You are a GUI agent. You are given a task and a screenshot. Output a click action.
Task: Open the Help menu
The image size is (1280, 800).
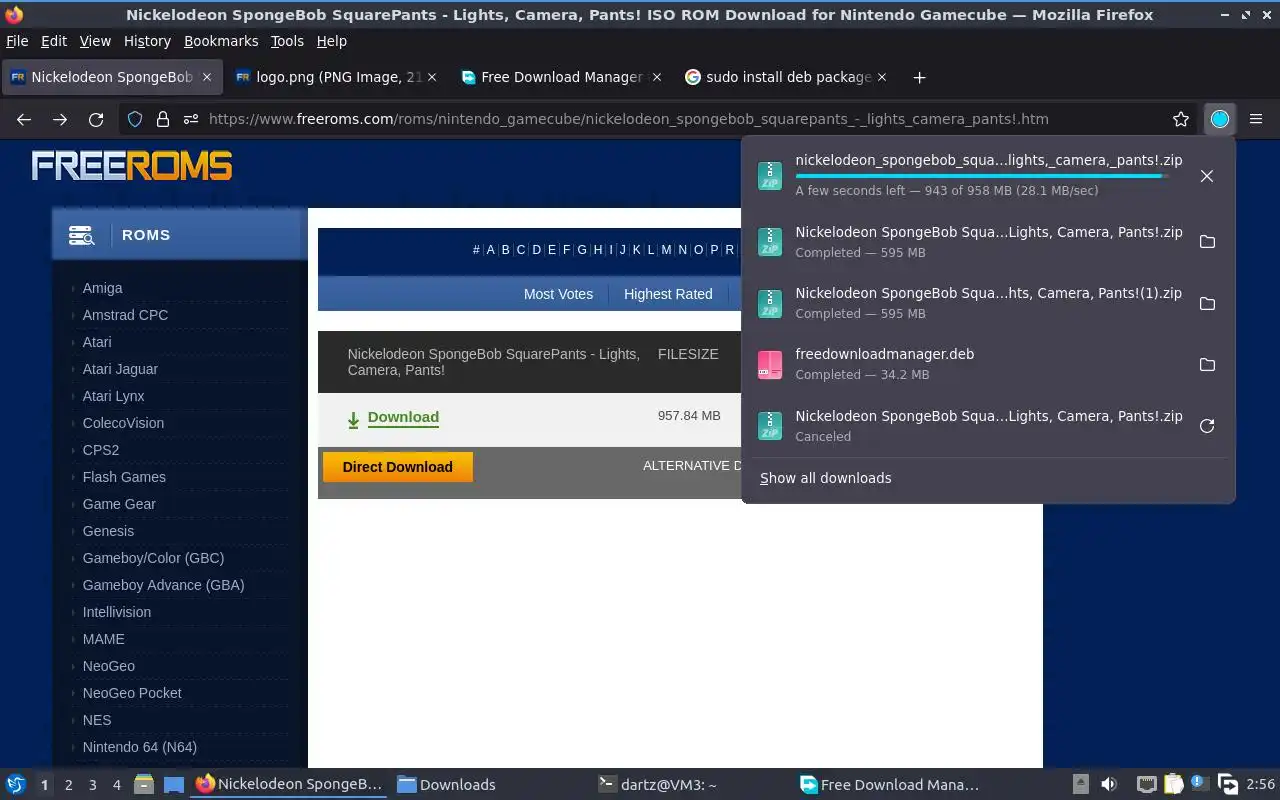(x=332, y=41)
